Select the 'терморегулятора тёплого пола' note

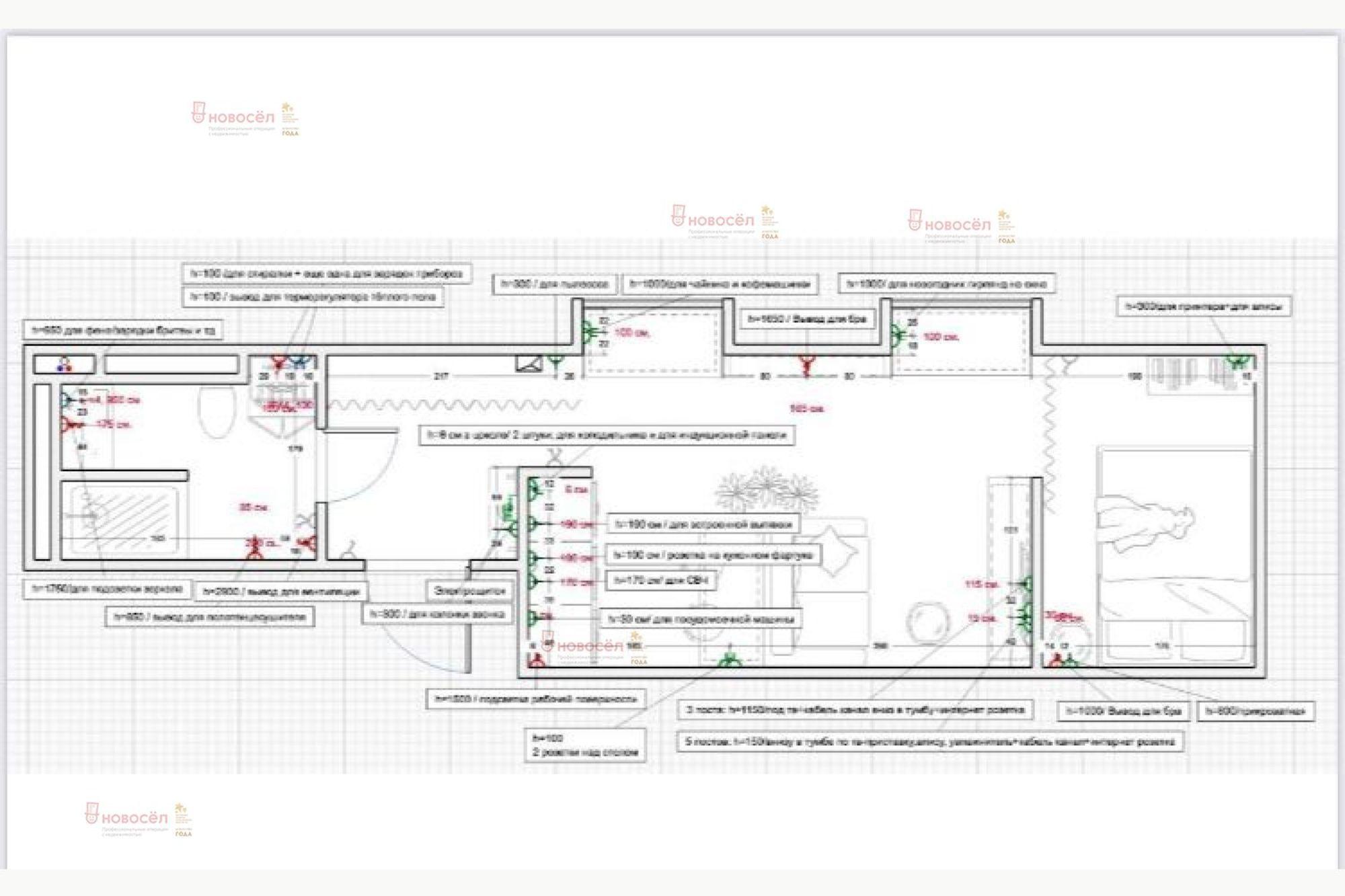tap(313, 296)
